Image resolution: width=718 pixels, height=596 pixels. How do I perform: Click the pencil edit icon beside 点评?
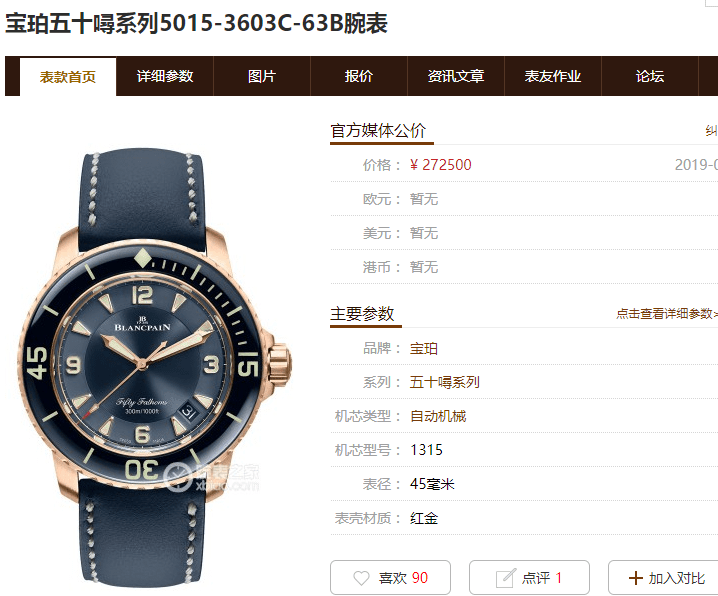coord(506,578)
